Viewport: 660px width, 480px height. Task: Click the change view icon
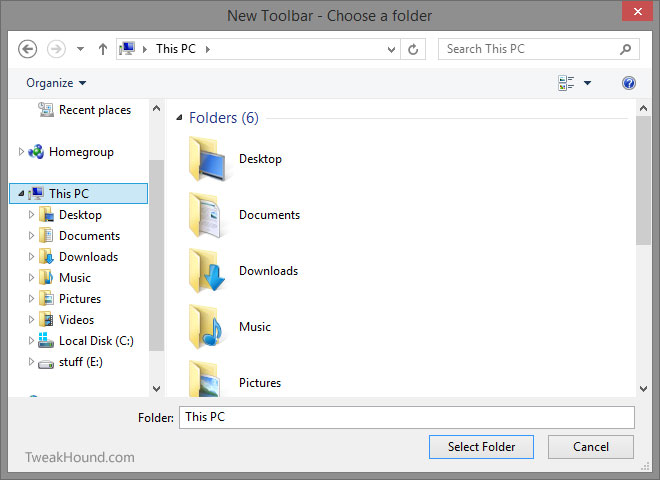567,83
